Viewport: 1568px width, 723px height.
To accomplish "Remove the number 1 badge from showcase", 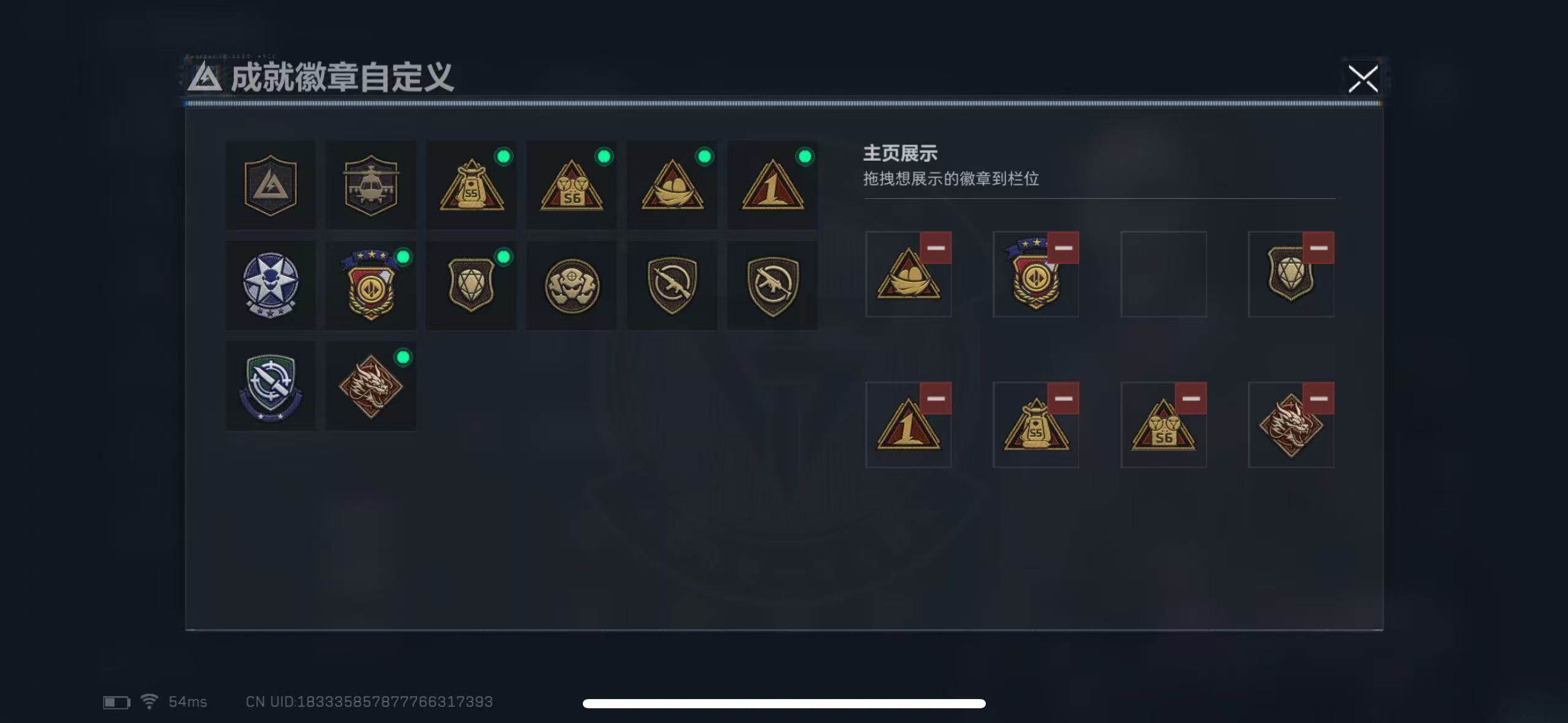I will [x=936, y=399].
